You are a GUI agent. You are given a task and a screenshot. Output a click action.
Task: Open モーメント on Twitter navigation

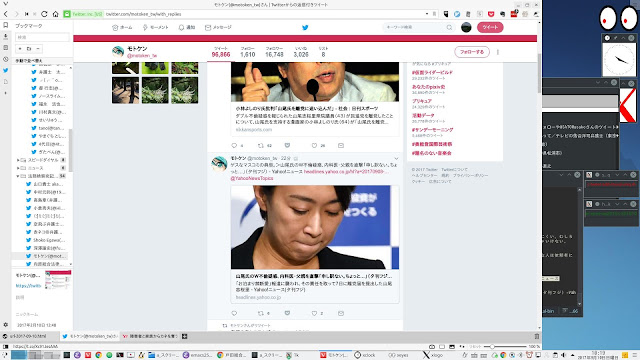(x=156, y=27)
